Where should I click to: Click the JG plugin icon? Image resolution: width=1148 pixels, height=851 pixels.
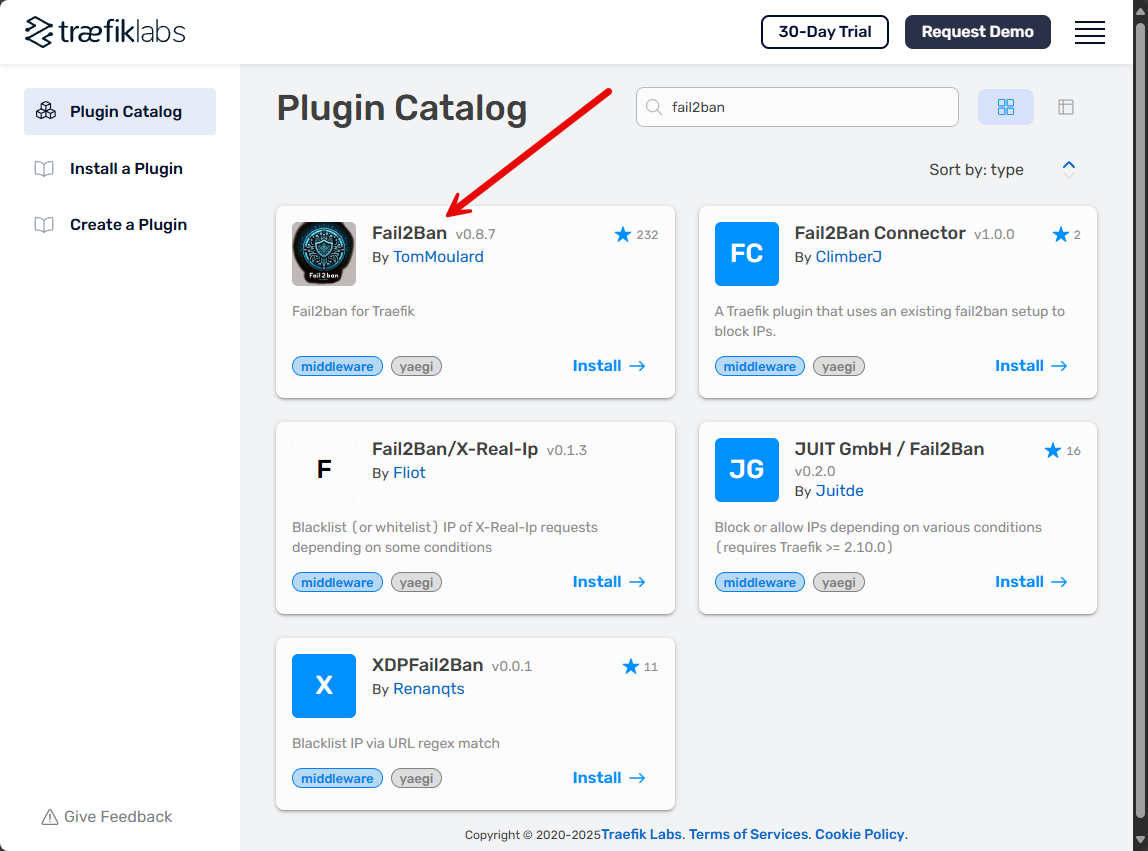click(747, 470)
